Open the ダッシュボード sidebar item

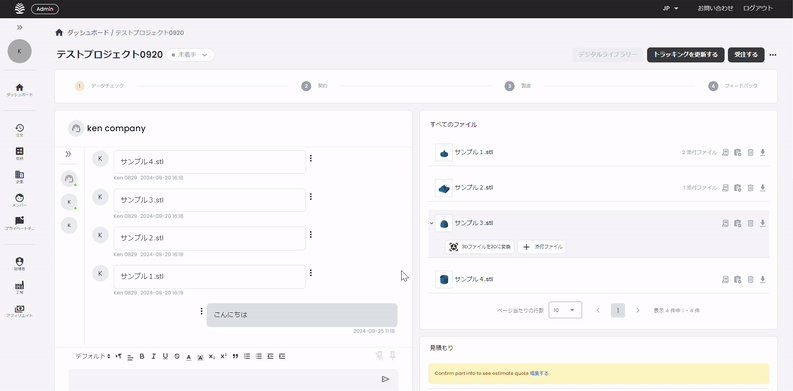[x=19, y=90]
